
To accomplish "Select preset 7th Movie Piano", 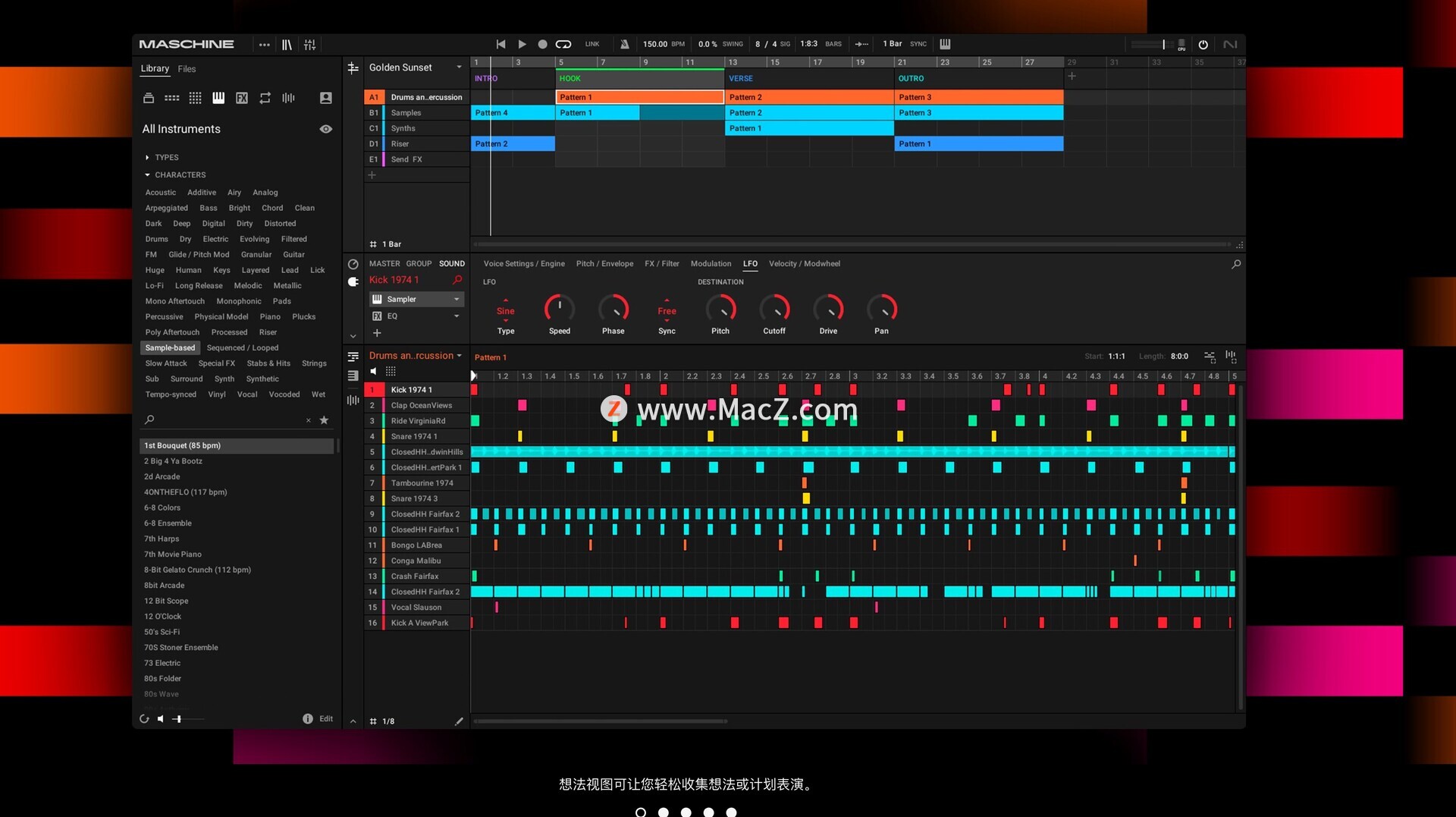I will pyautogui.click(x=237, y=555).
